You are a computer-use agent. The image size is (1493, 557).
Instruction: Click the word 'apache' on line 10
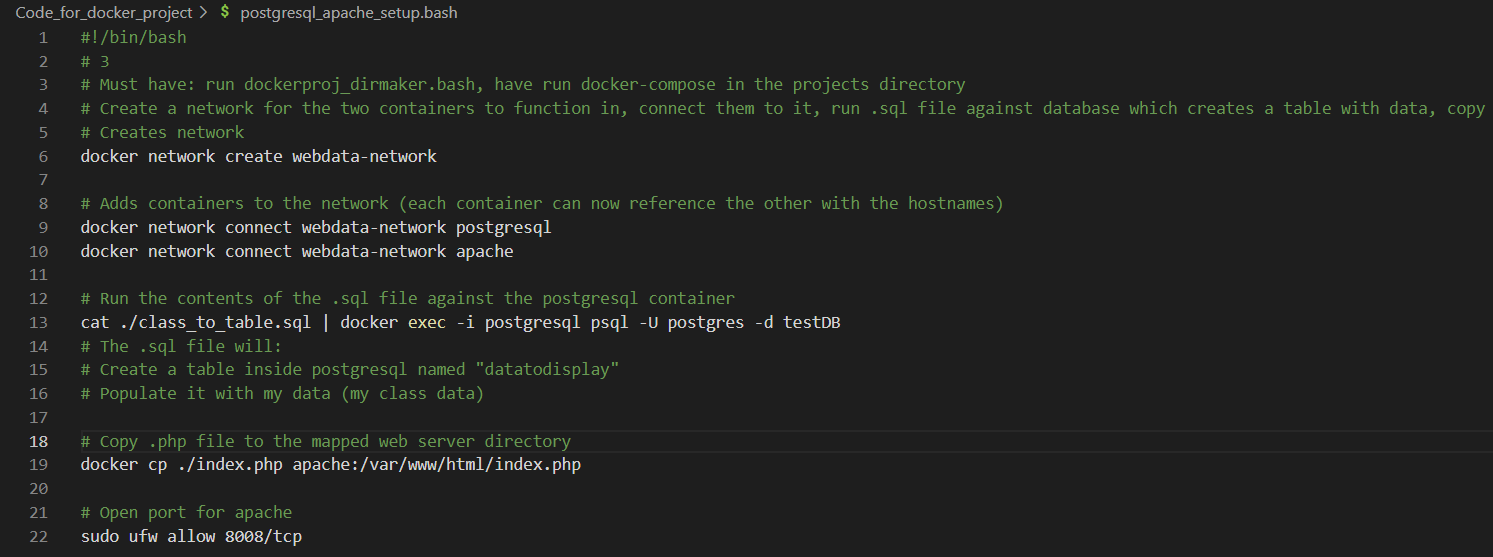coord(484,251)
